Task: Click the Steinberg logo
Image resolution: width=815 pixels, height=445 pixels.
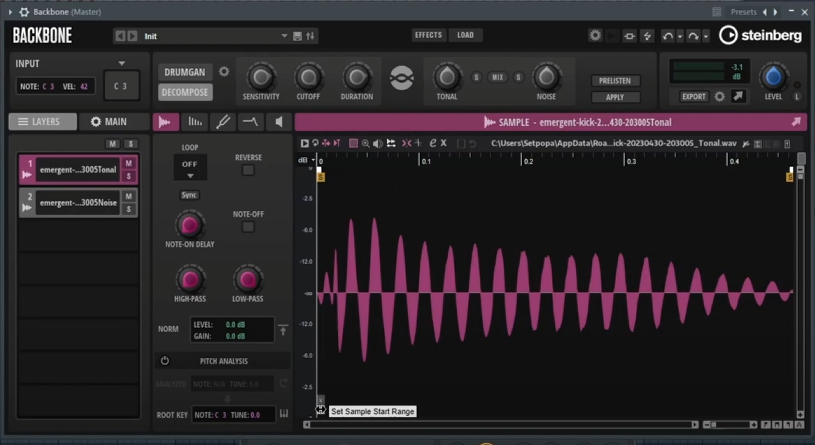Action: click(760, 35)
